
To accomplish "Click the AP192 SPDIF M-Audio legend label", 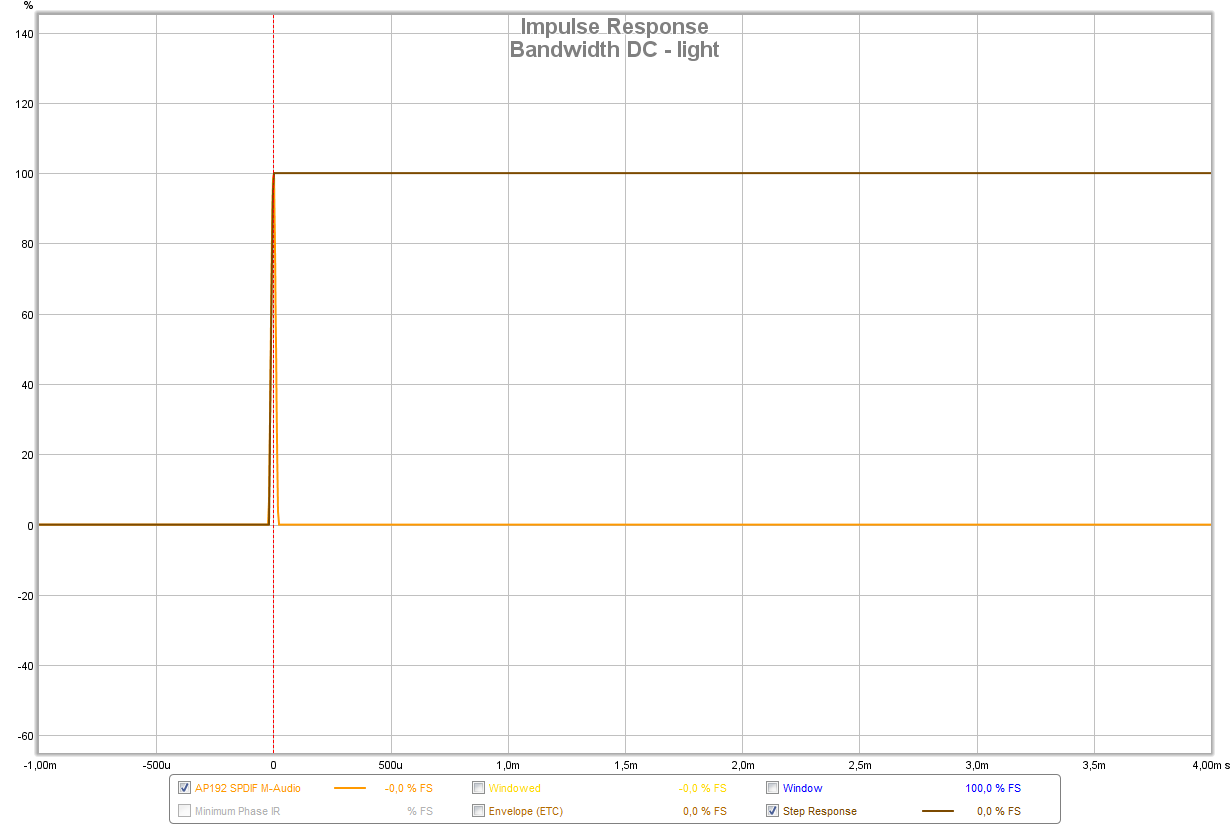I will pos(247,788).
